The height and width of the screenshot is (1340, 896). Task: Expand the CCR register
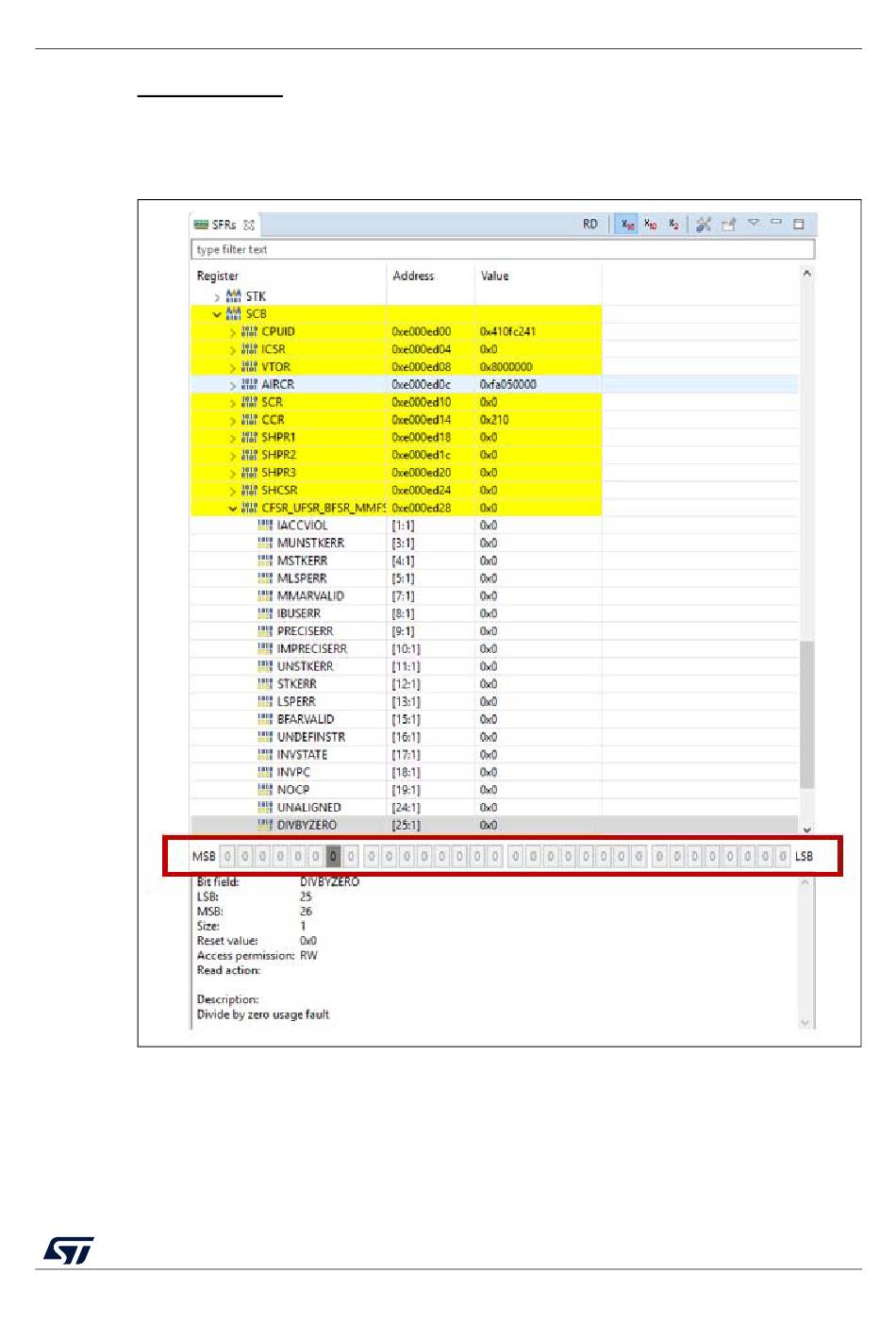click(x=233, y=420)
